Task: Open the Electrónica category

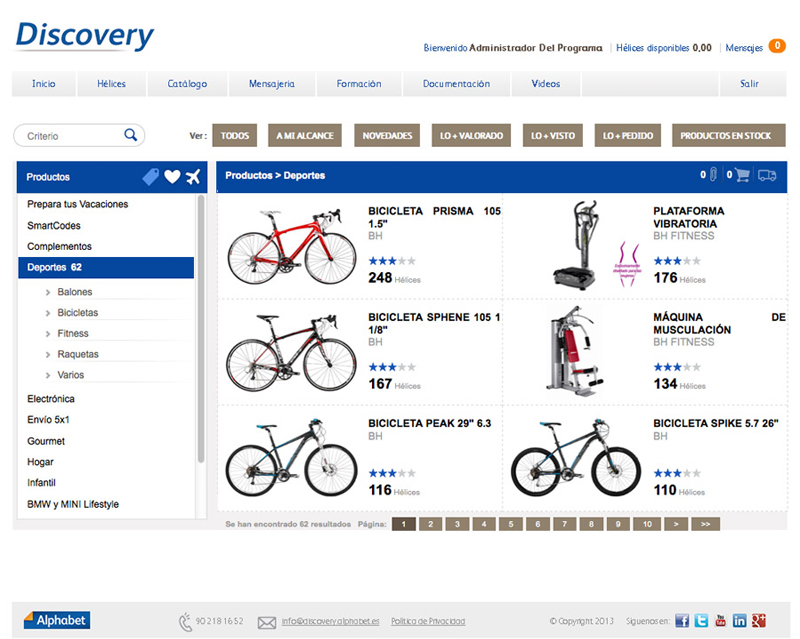Action: tap(51, 399)
